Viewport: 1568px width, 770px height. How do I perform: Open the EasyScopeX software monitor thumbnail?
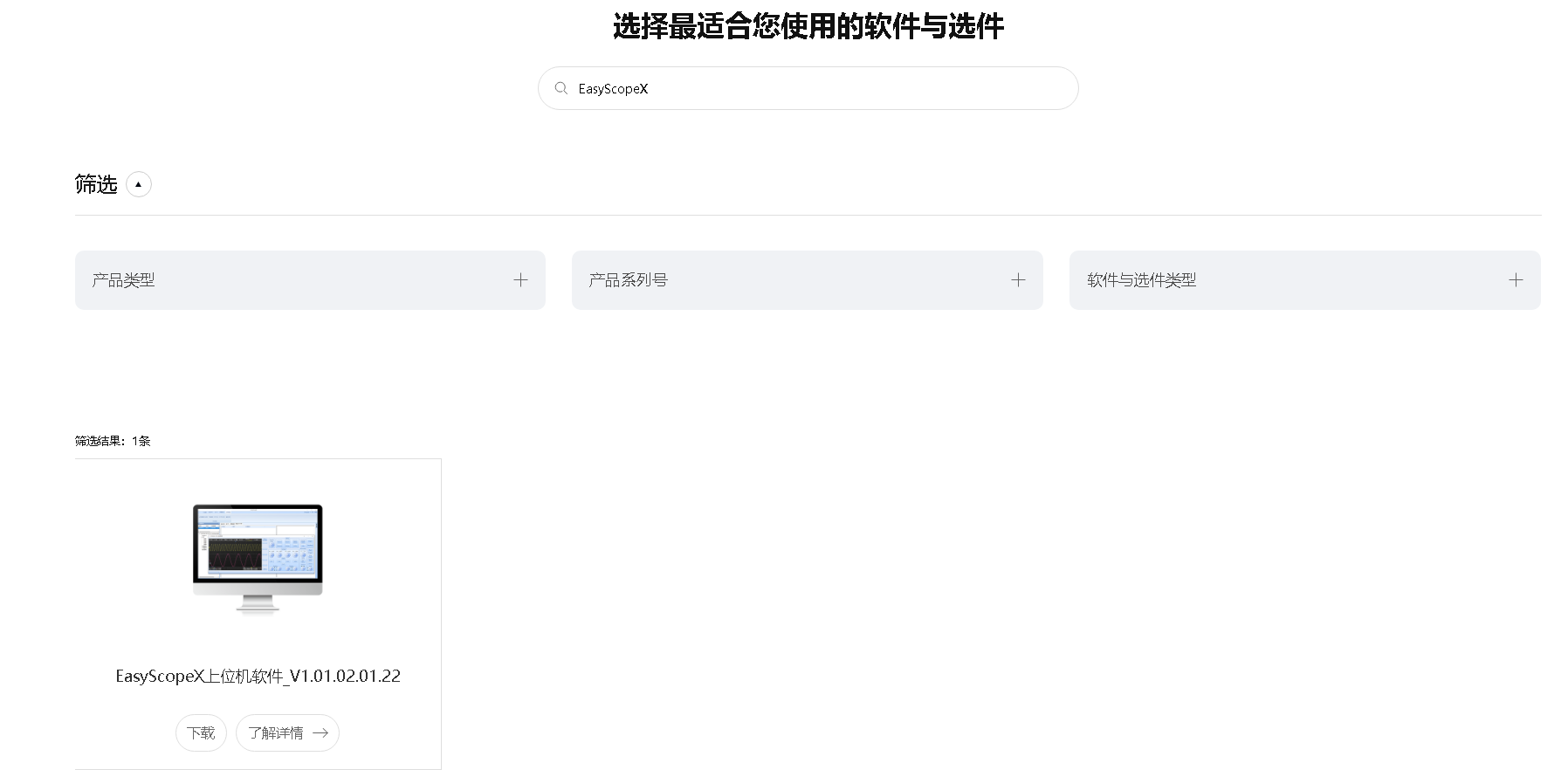click(258, 559)
